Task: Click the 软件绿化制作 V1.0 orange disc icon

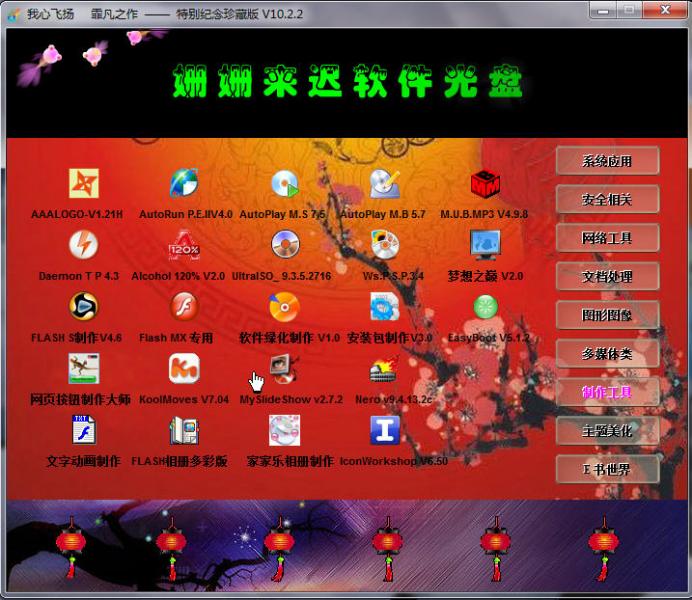Action: (285, 307)
